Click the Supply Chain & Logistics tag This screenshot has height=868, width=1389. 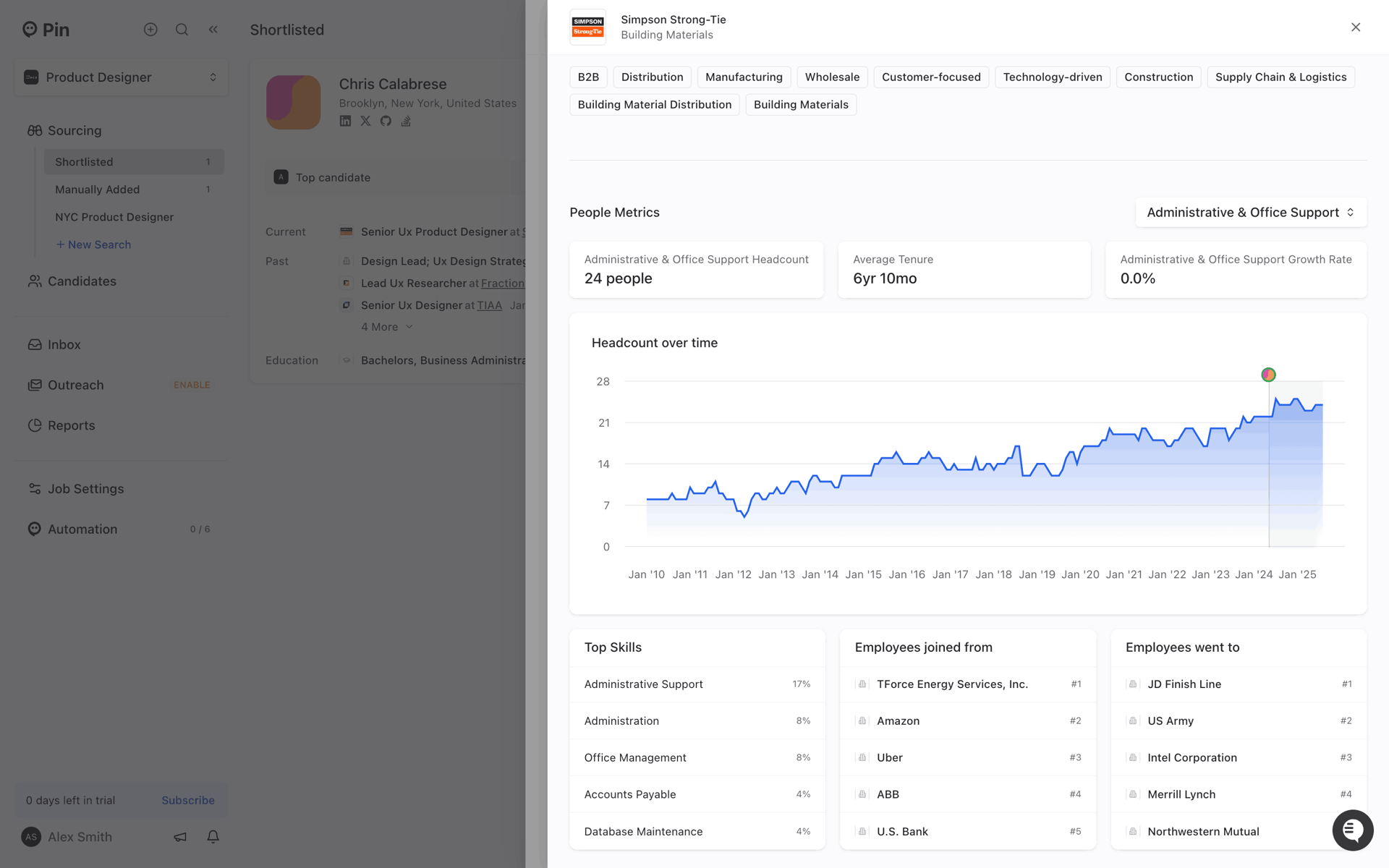(x=1280, y=77)
